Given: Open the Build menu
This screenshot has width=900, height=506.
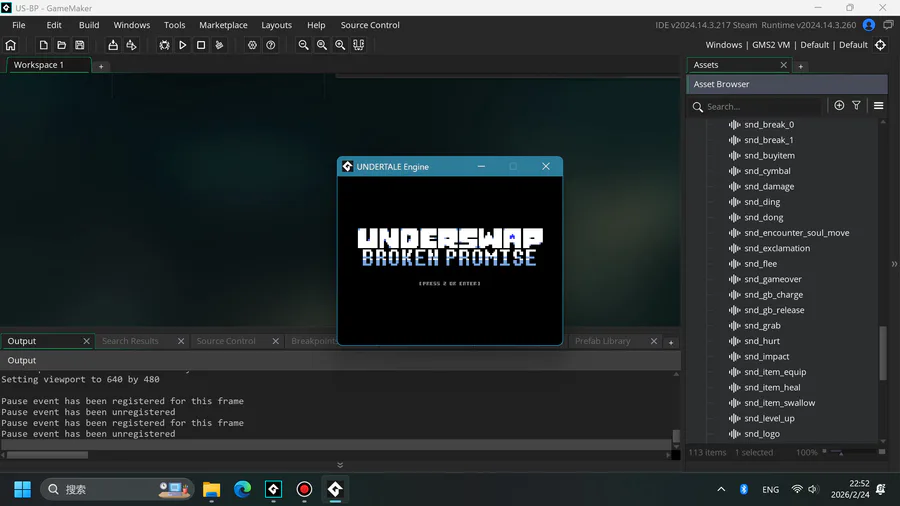Looking at the screenshot, I should click(x=89, y=25).
